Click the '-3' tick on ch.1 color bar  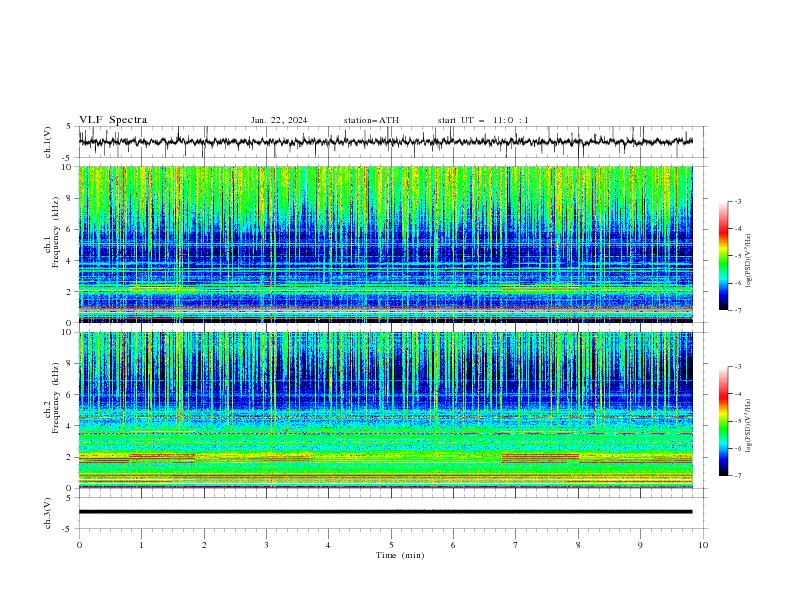tap(737, 201)
